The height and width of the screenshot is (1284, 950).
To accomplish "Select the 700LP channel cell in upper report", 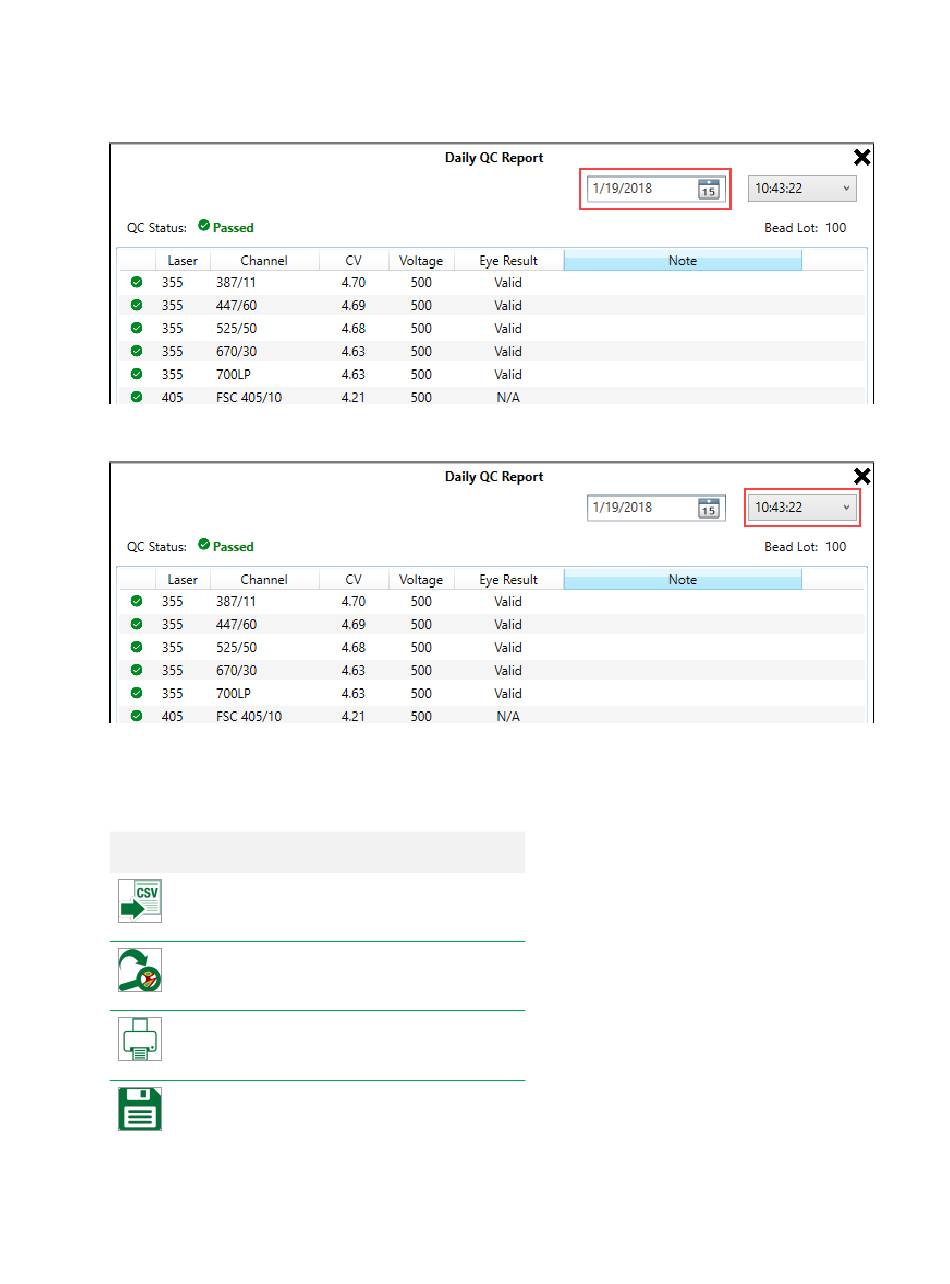I will click(235, 374).
